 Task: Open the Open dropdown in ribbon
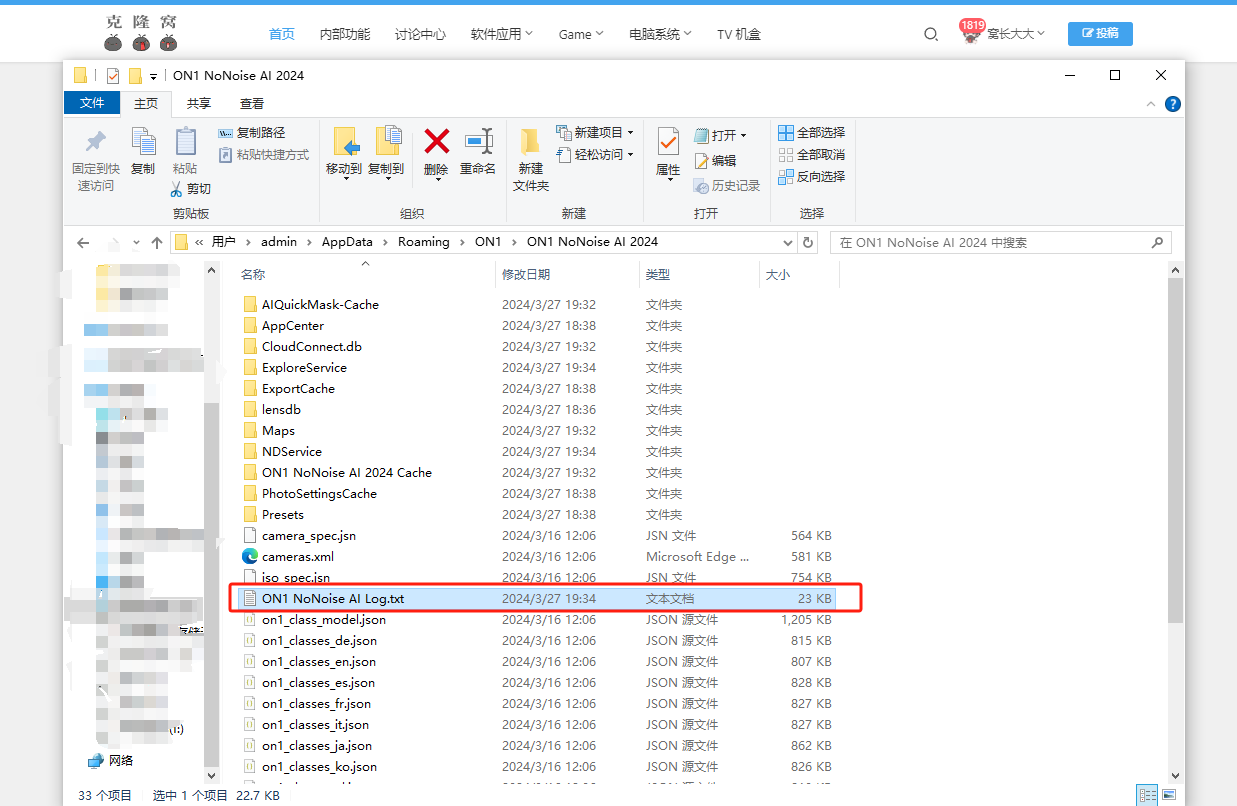point(722,135)
